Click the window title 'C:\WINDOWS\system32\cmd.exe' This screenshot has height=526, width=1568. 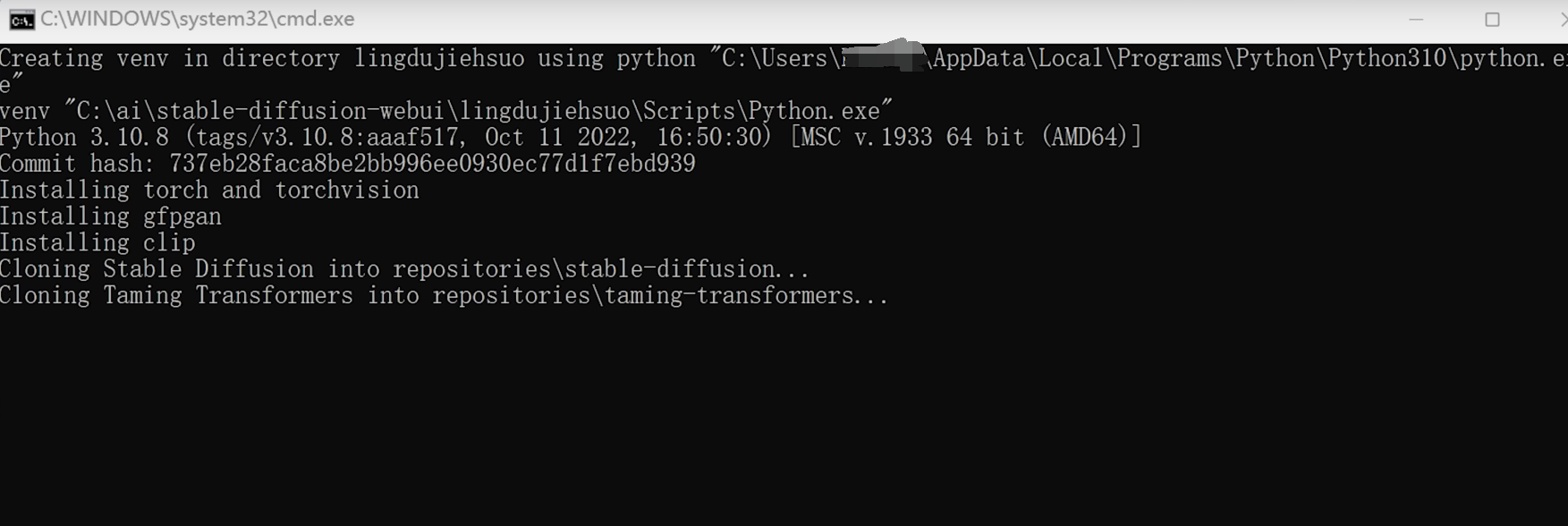(197, 19)
